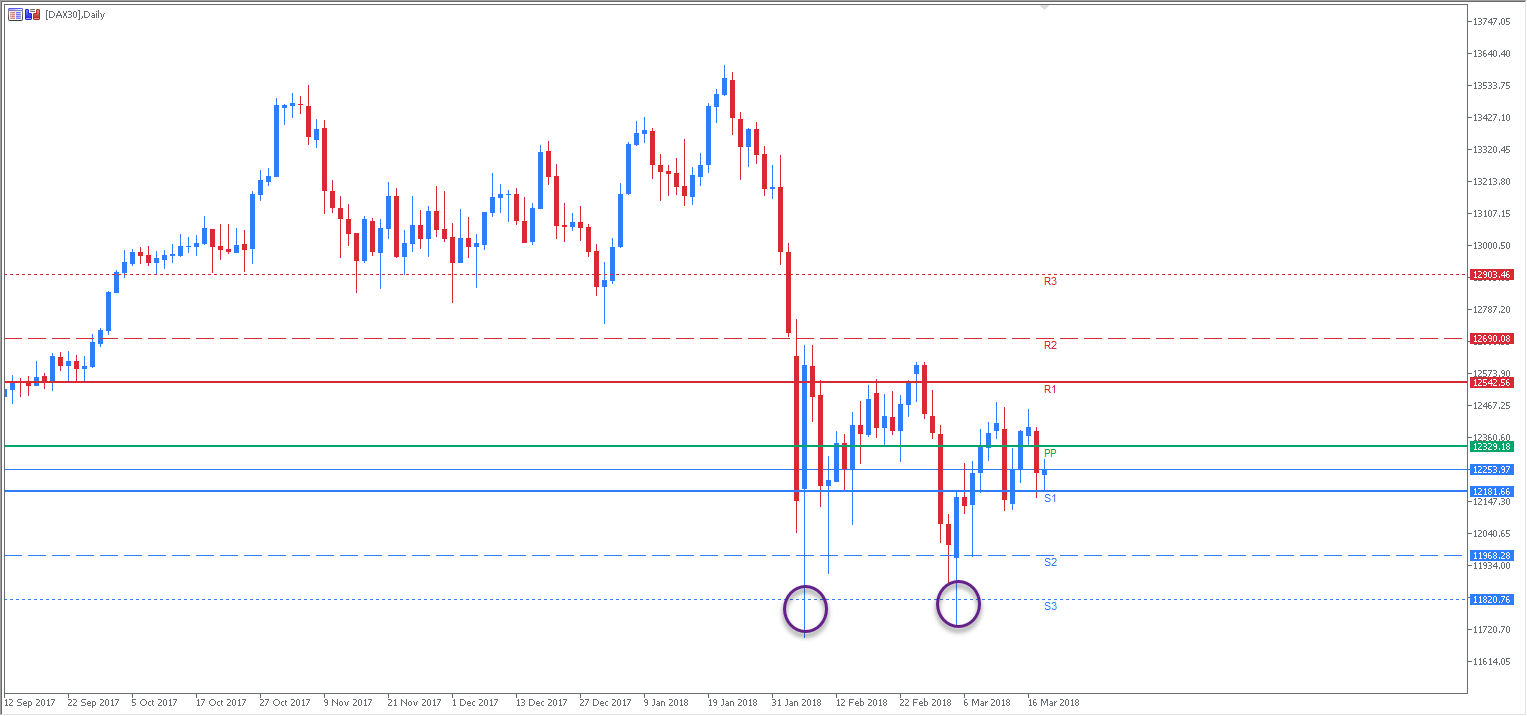Click the green 12329.18 price tag
Image resolution: width=1527 pixels, height=716 pixels.
tap(1491, 447)
